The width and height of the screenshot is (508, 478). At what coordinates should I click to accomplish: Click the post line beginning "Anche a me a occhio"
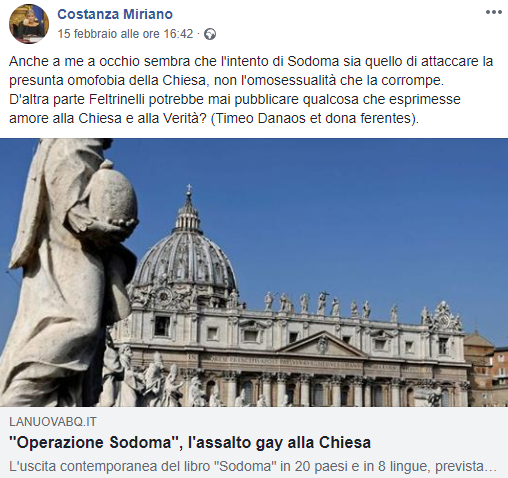tap(251, 61)
